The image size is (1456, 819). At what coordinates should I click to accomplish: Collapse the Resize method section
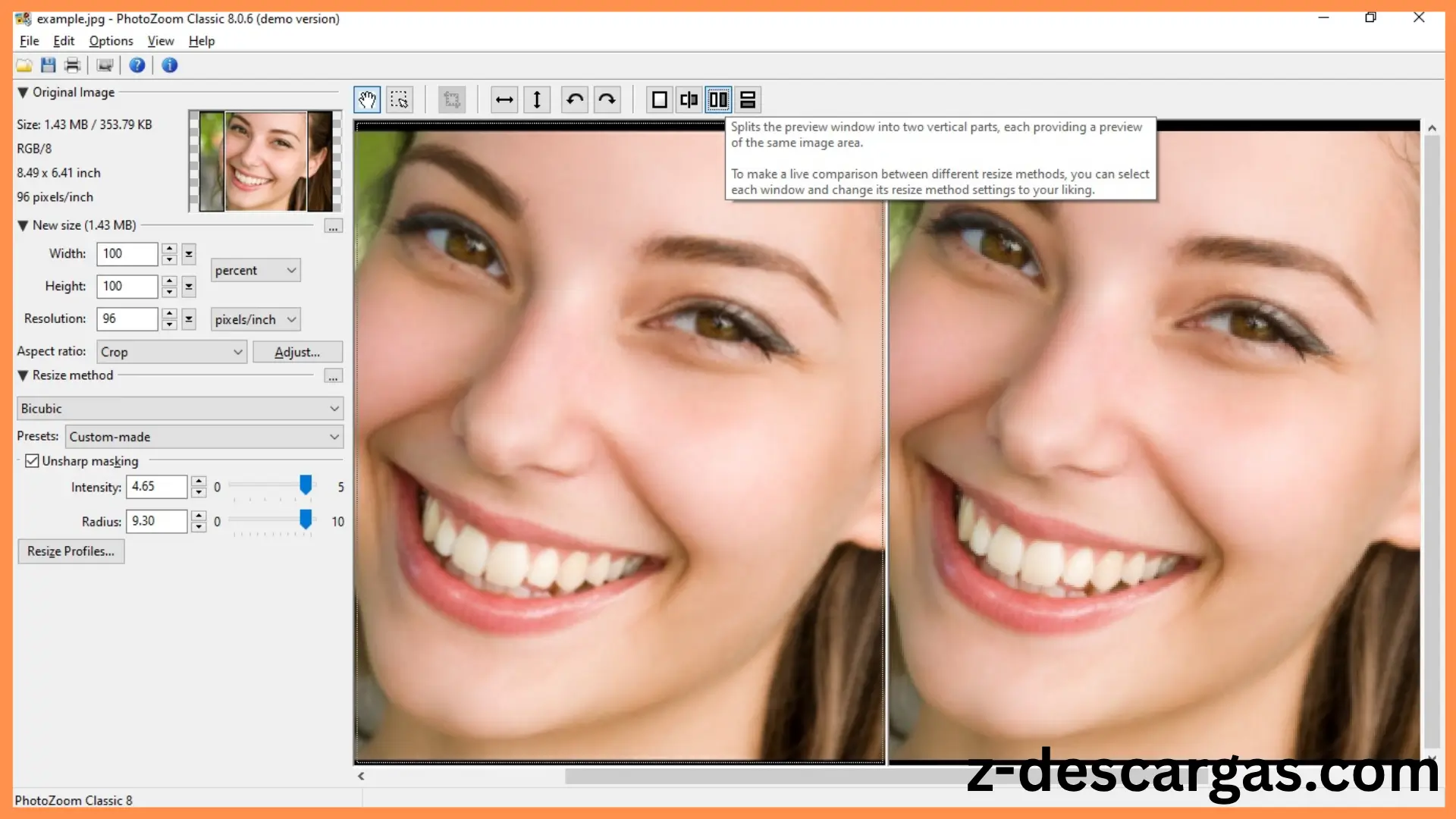pos(23,375)
